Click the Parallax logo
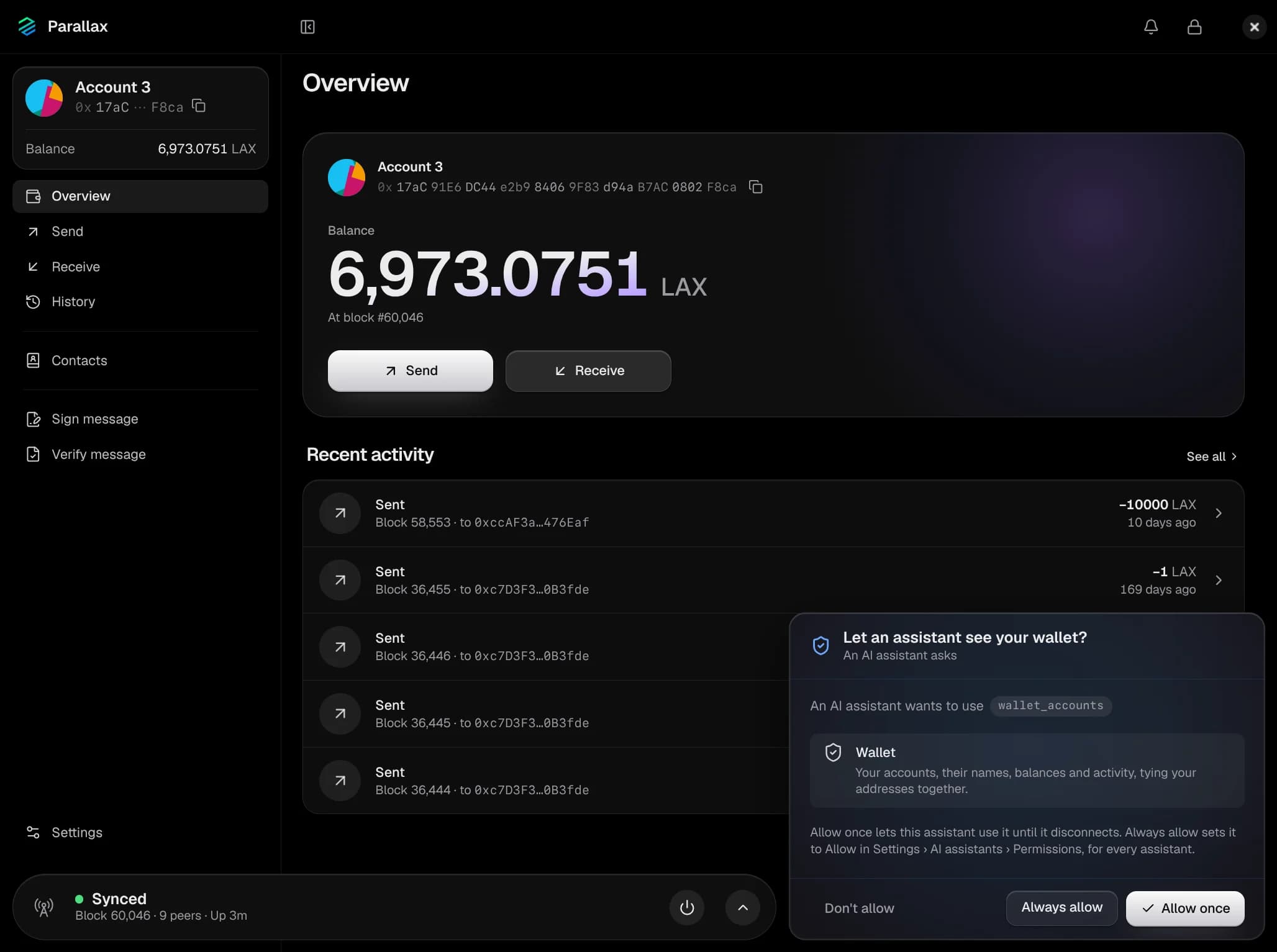The width and height of the screenshot is (1277, 952). click(27, 26)
